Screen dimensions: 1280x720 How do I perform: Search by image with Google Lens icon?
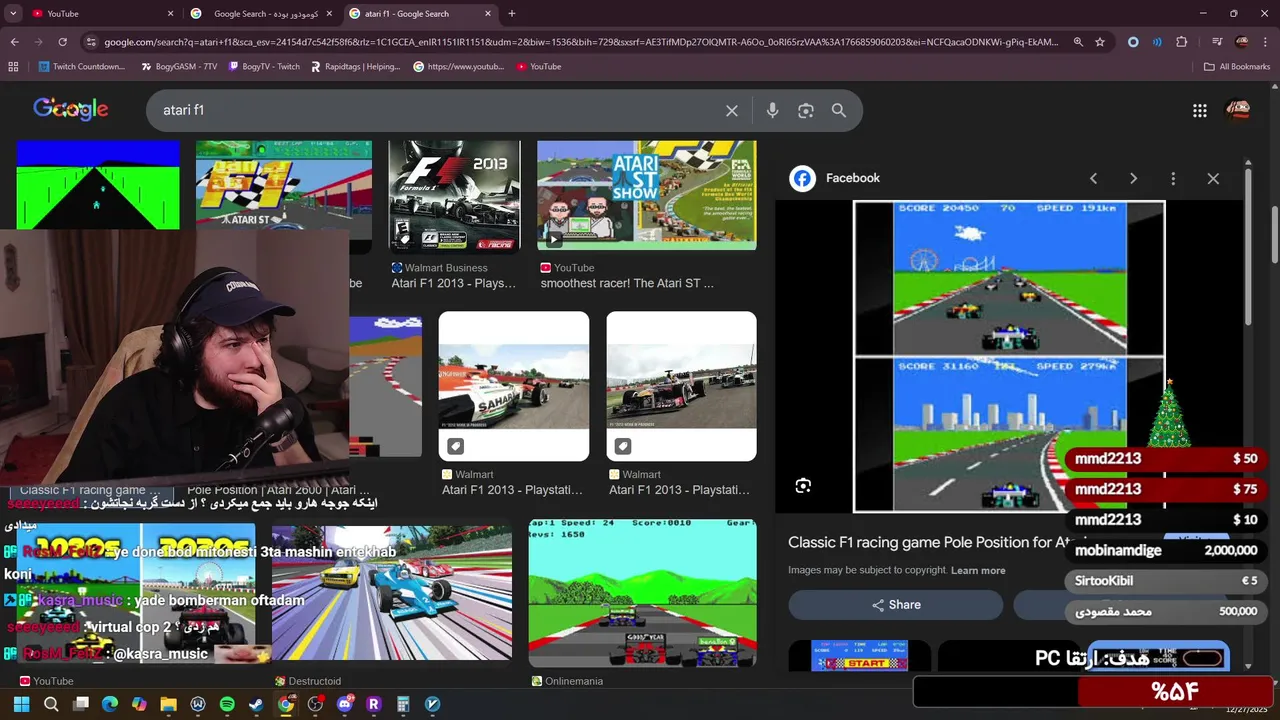tap(806, 110)
